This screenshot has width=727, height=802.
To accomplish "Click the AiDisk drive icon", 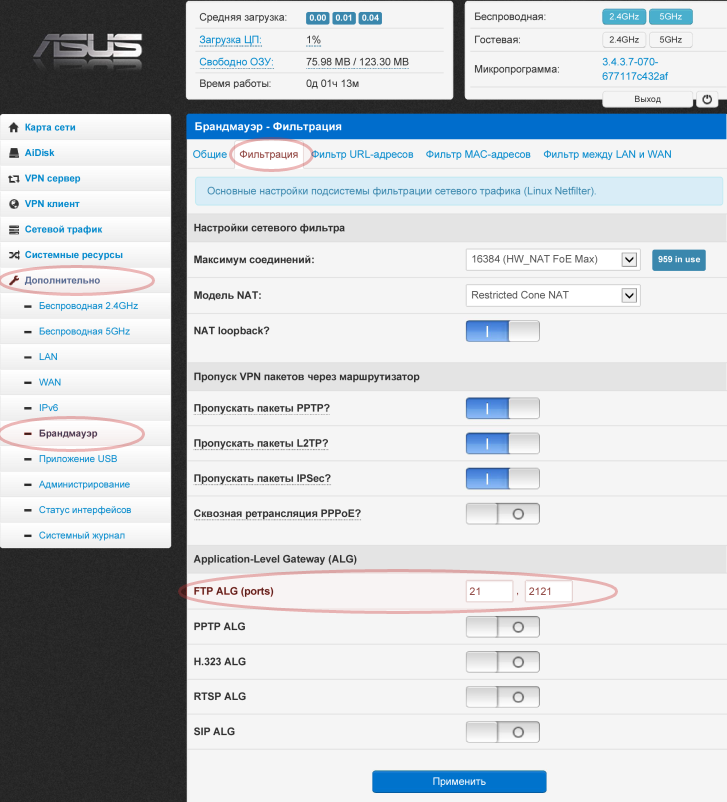I will [x=13, y=153].
